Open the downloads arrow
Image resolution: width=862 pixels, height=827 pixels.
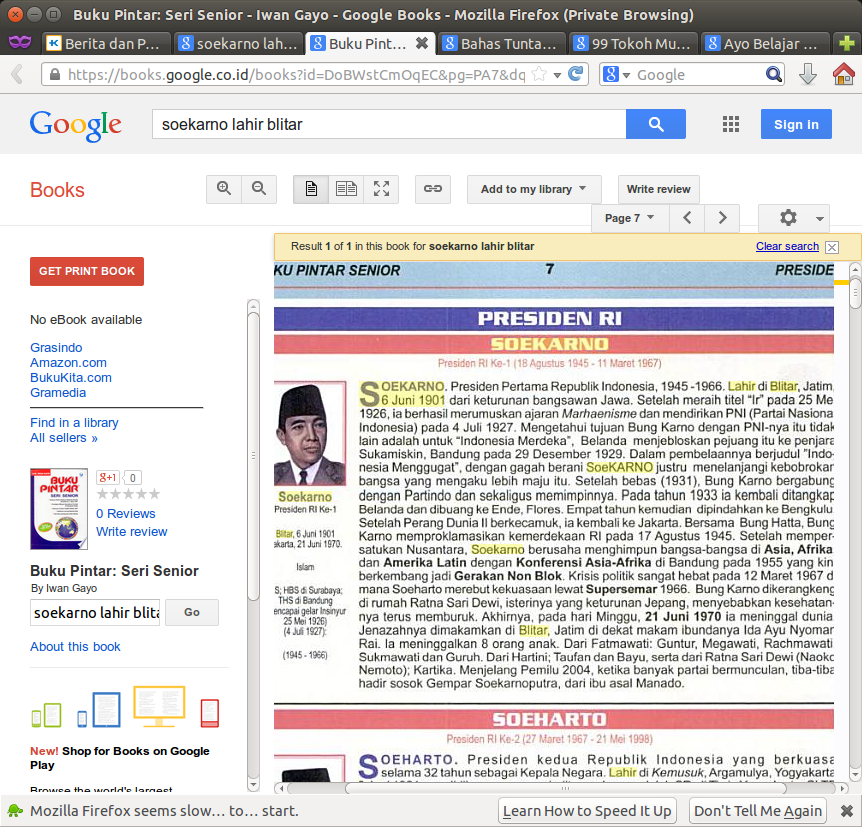click(x=807, y=74)
